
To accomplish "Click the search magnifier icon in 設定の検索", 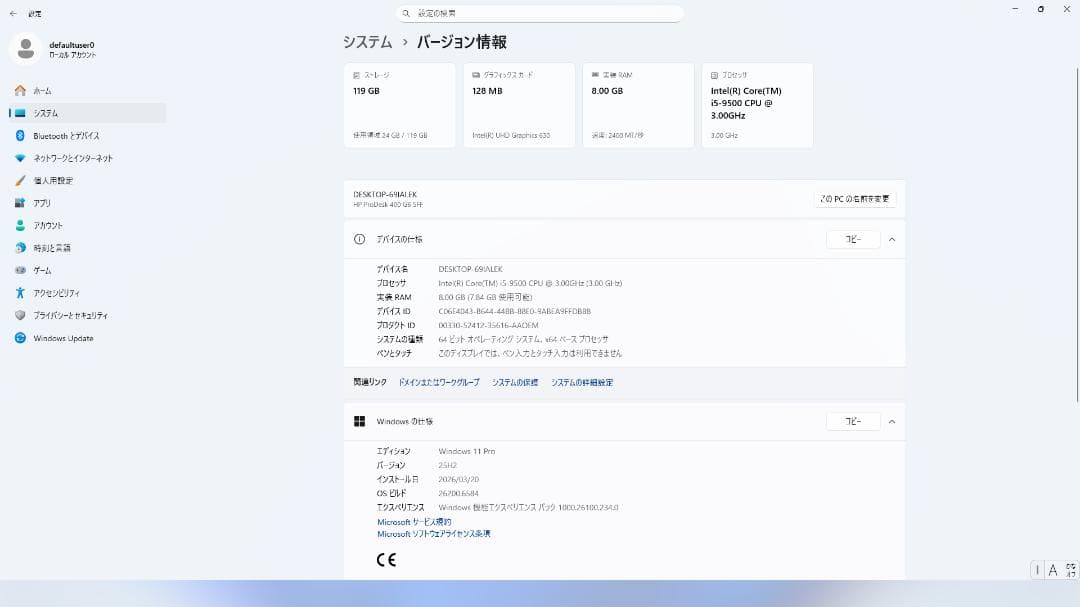I will (406, 13).
